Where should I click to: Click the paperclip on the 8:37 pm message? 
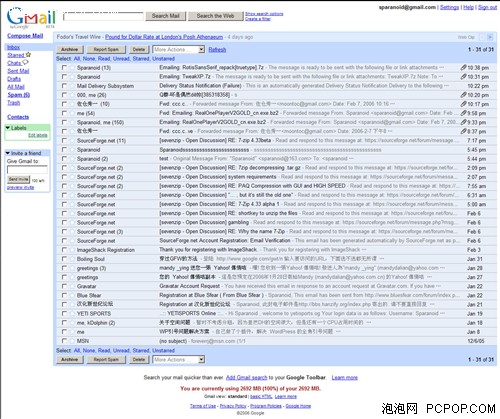463,131
